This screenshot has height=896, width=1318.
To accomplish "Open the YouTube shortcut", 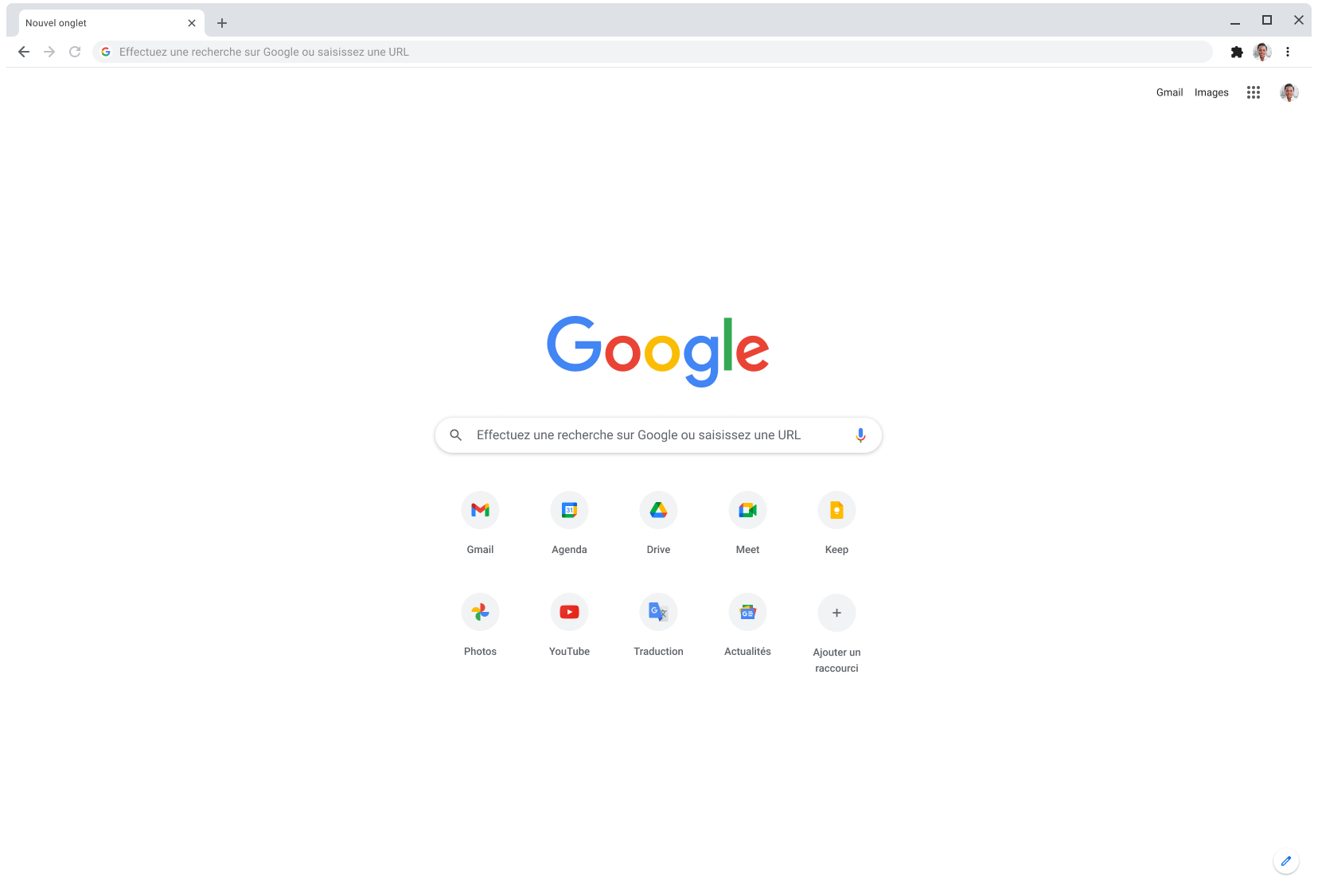I will [x=569, y=612].
